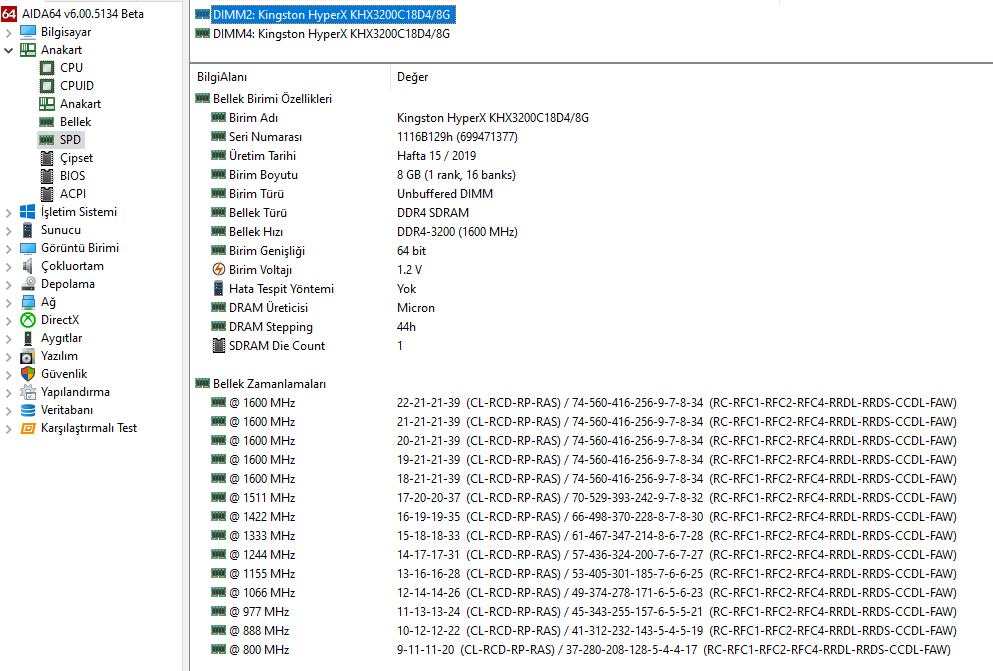The width and height of the screenshot is (993, 671).
Task: Click the Yapılandırma configuration icon
Action: click(x=28, y=392)
